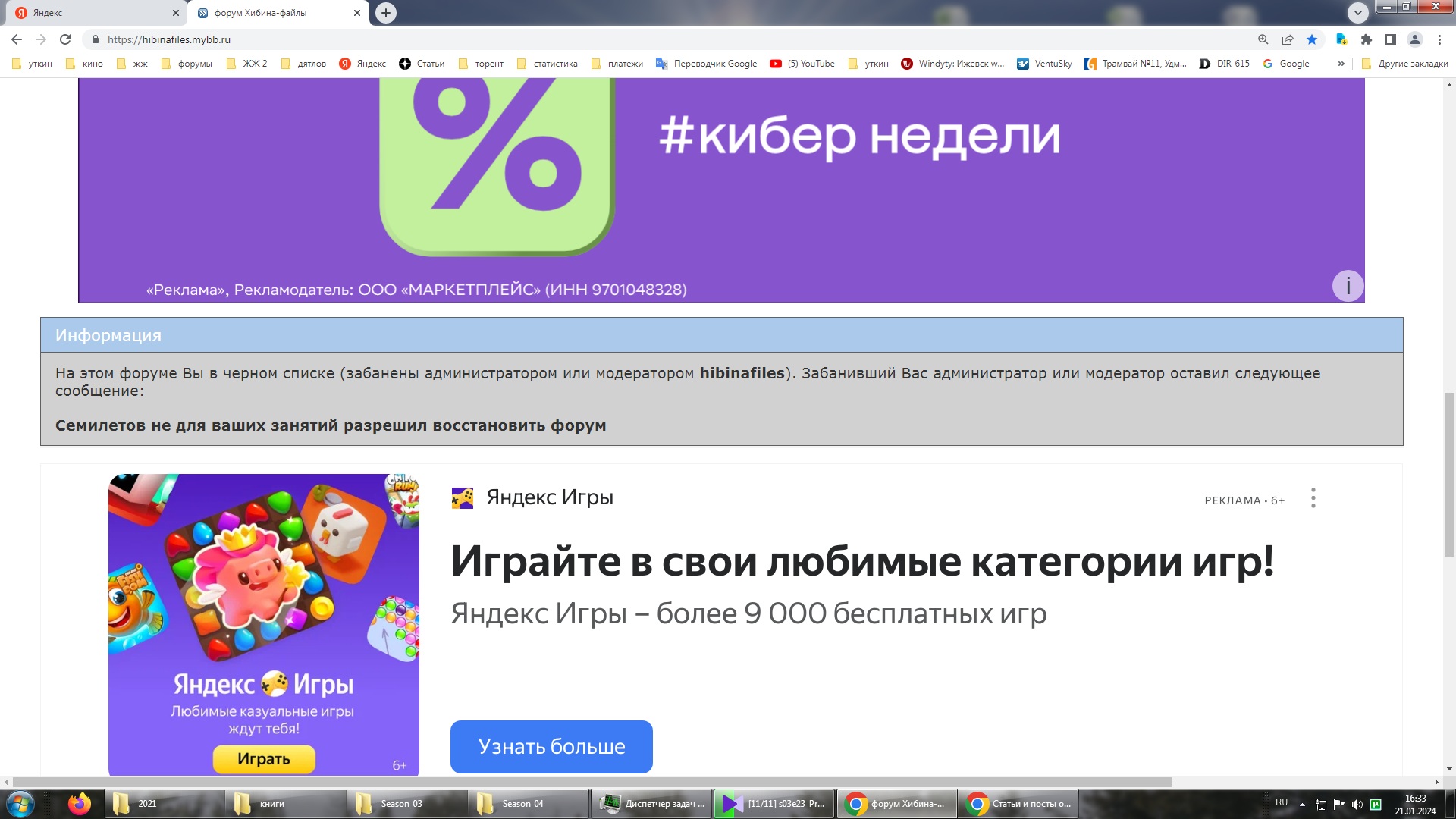The image size is (1456, 819).
Task: Open the Windyty: Ижевск bookmark
Action: point(952,64)
